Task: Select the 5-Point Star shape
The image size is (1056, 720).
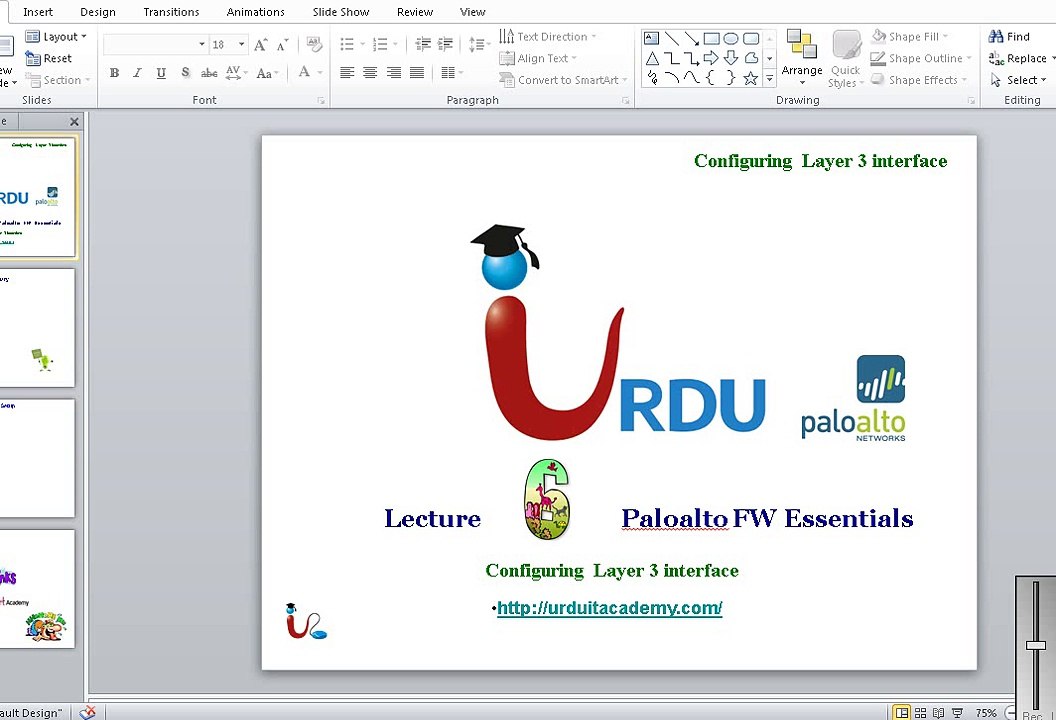Action: (751, 79)
